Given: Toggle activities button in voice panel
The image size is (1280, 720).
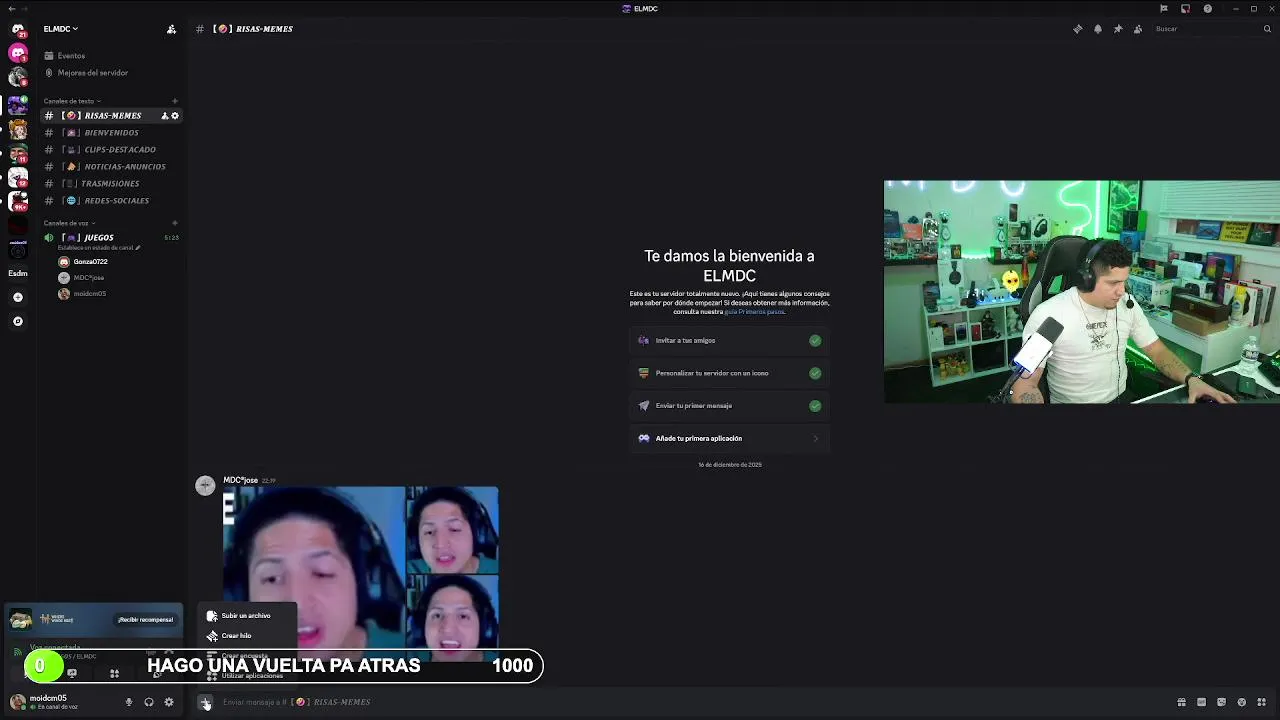Looking at the screenshot, I should pyautogui.click(x=114, y=673).
